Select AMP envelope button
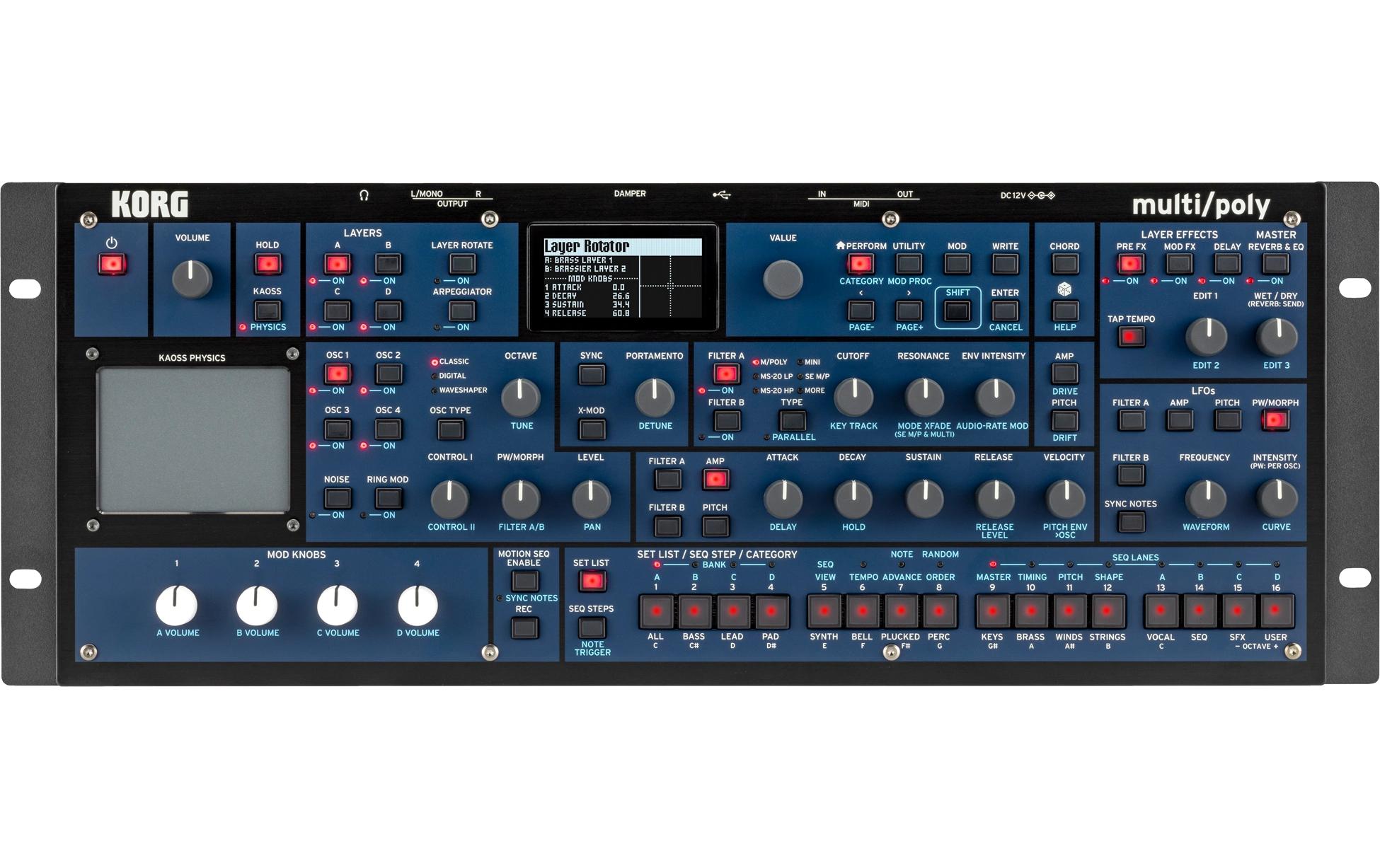 click(x=715, y=480)
